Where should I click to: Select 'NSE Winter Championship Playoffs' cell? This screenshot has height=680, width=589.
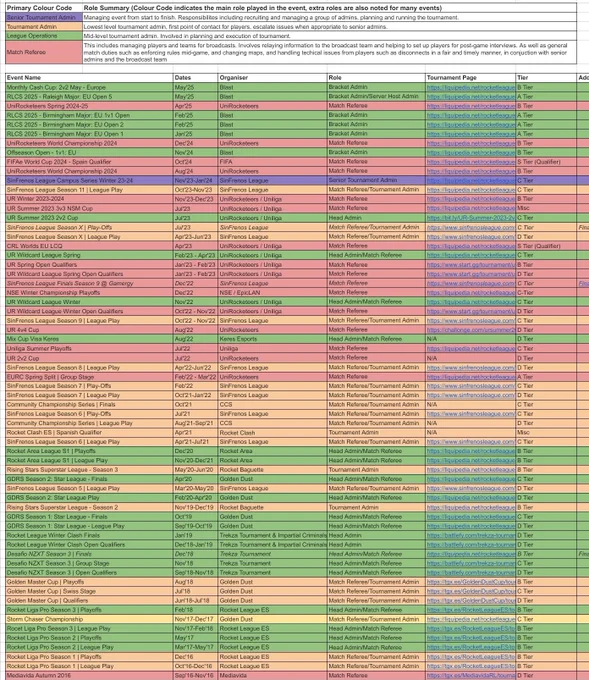point(89,293)
